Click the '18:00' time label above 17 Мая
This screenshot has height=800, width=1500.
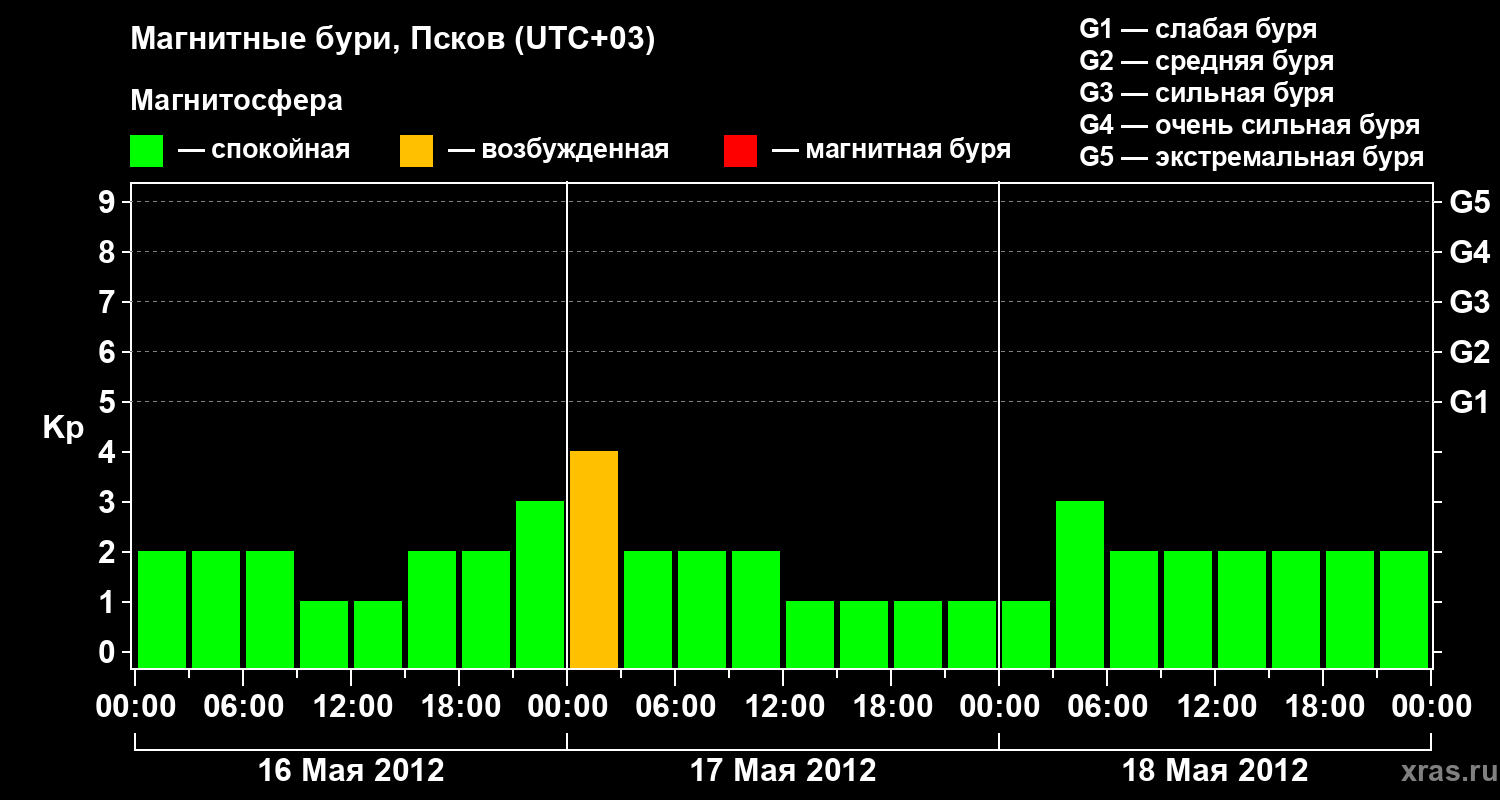click(892, 707)
